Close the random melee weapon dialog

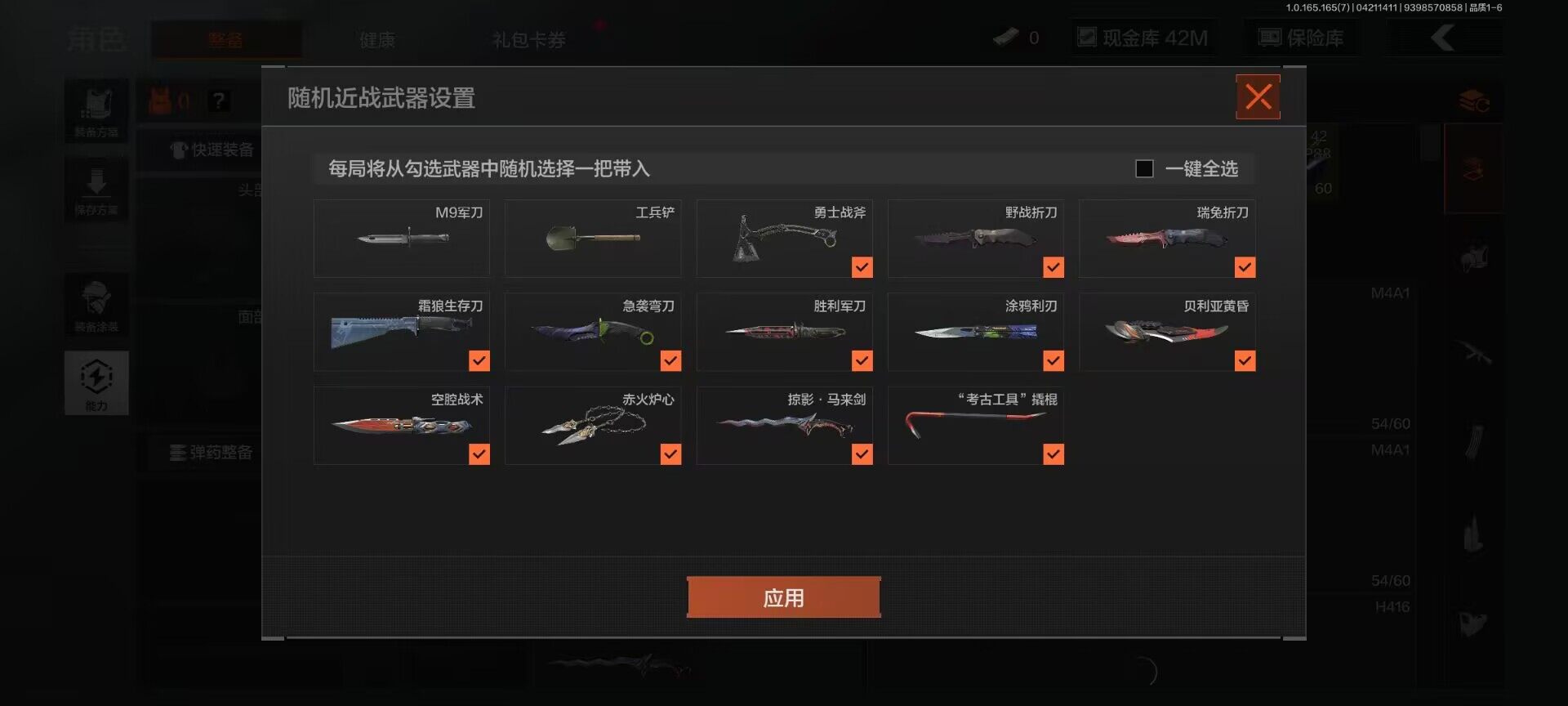coord(1258,97)
